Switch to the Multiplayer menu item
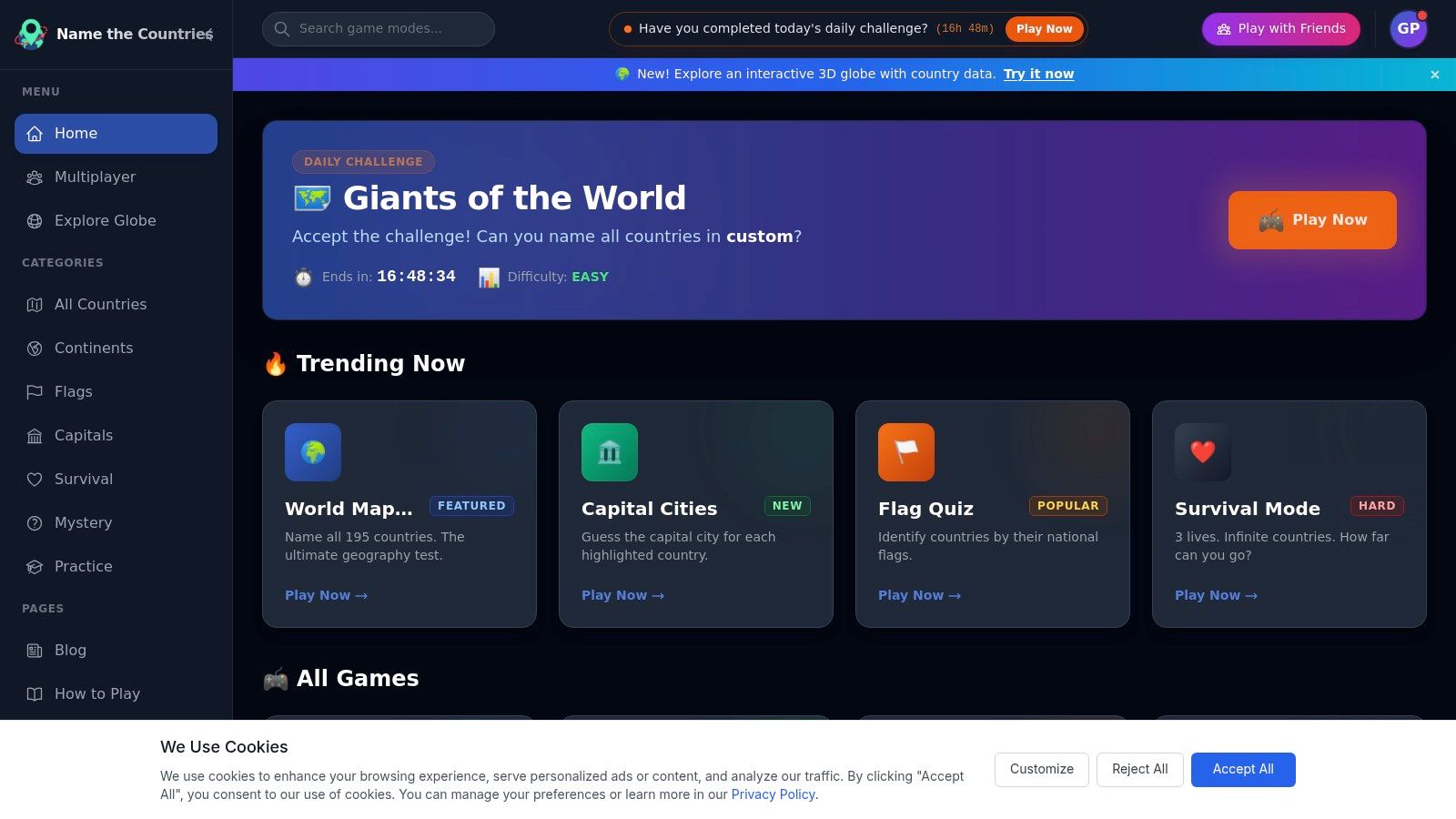This screenshot has height=819, width=1456. (96, 177)
